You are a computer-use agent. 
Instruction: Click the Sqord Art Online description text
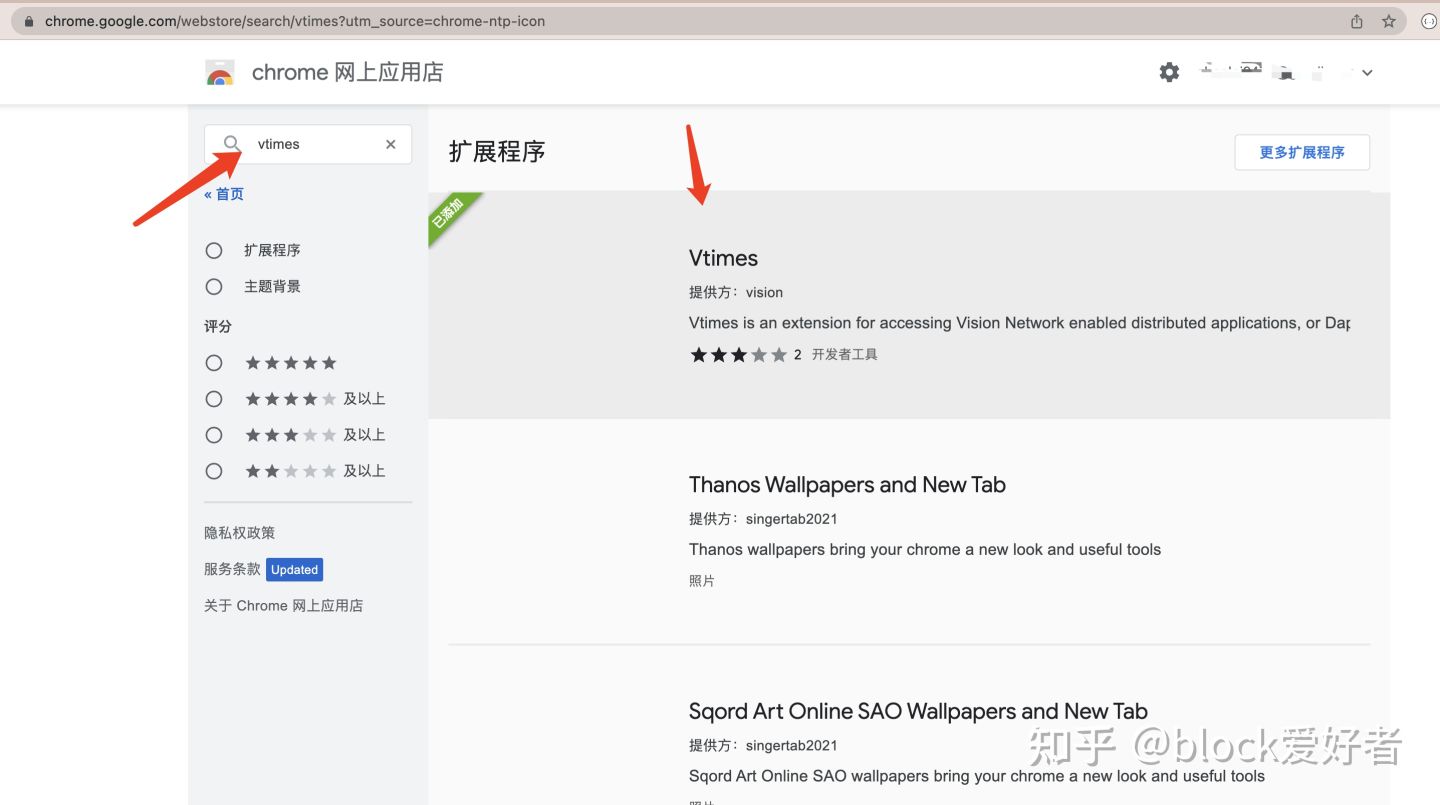tap(977, 777)
